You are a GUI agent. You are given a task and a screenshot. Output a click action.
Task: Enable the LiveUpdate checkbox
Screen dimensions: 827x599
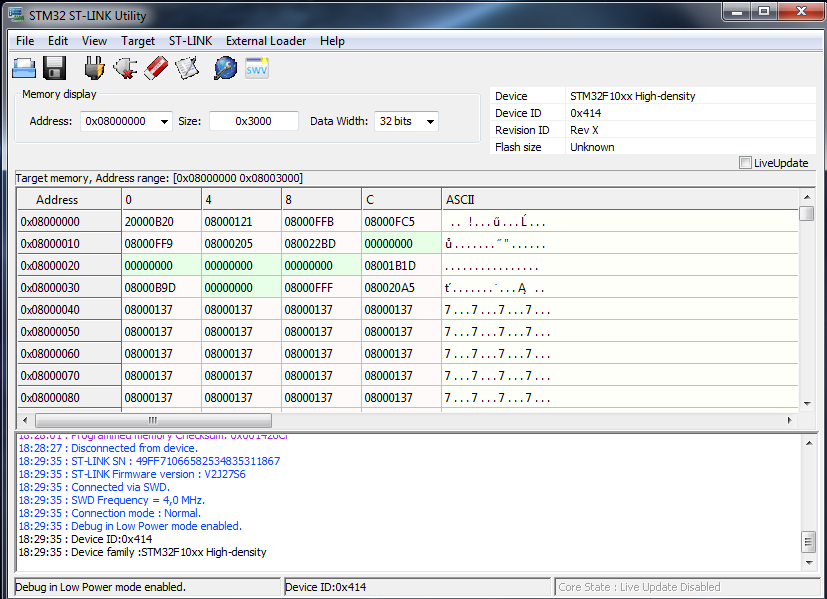745,163
